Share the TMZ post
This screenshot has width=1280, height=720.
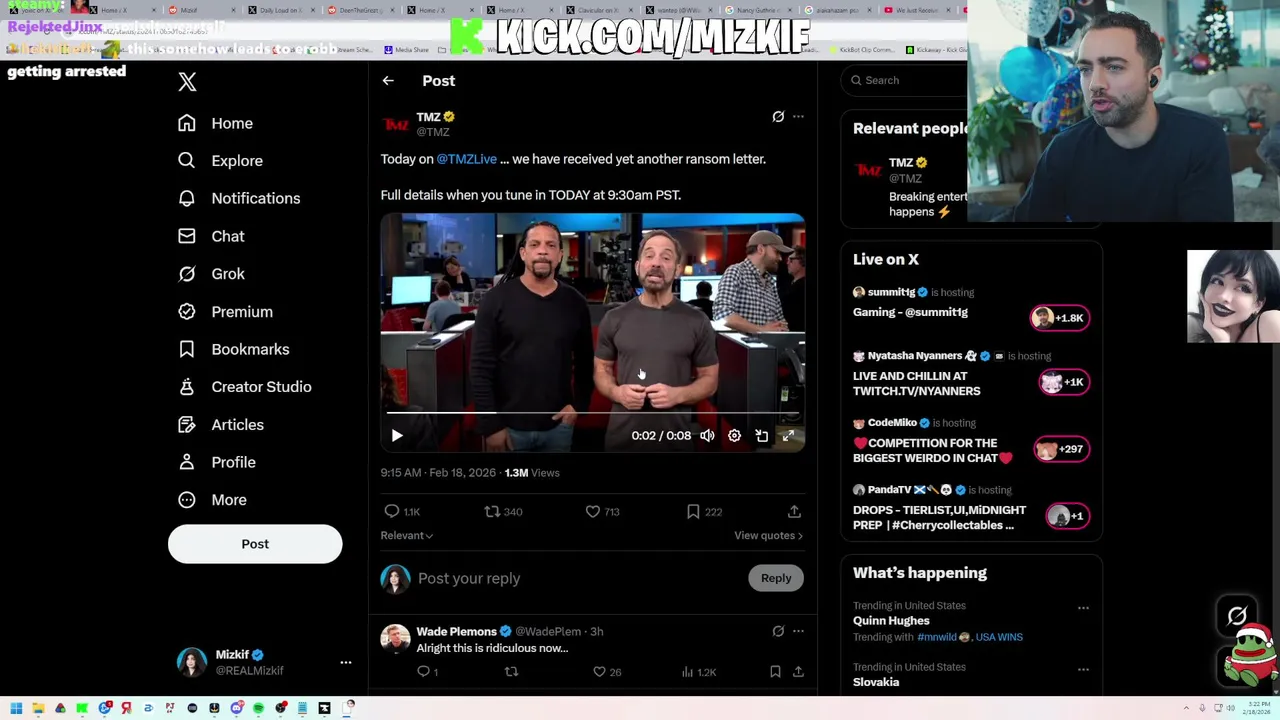(x=794, y=512)
